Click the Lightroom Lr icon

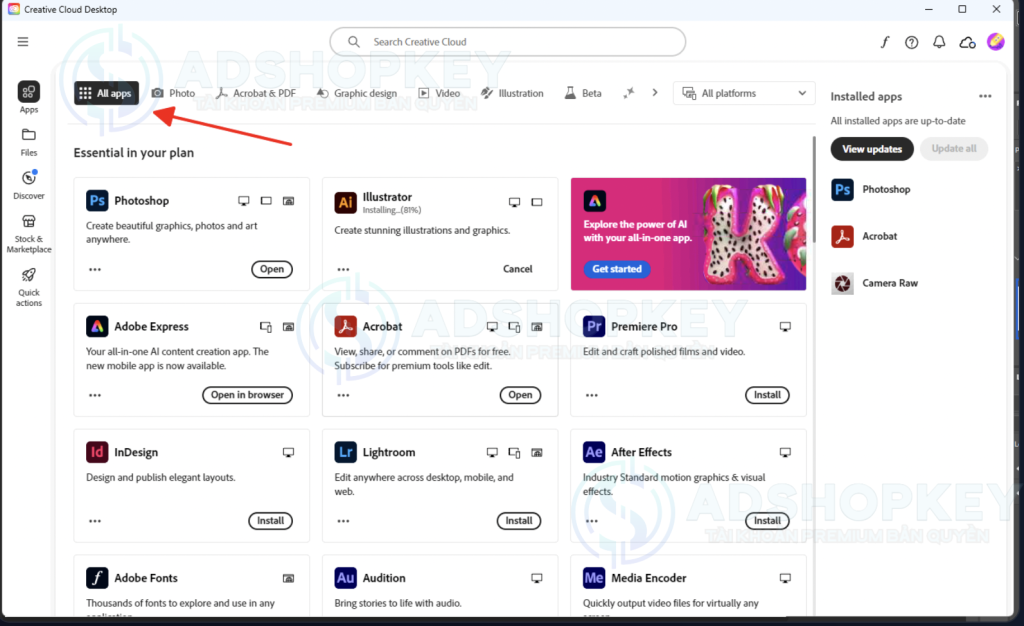345,452
